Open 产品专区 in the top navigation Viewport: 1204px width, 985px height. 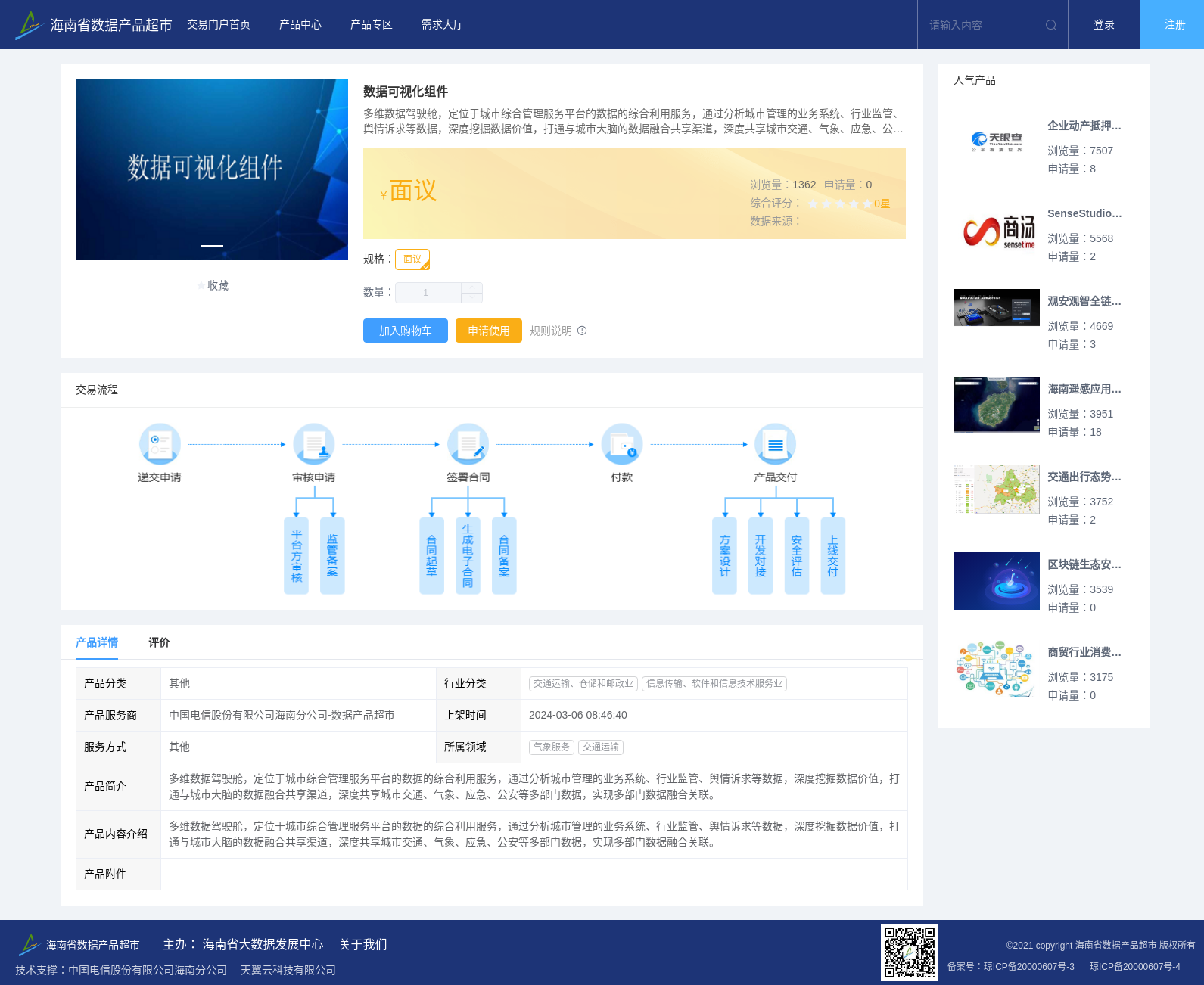tap(372, 25)
